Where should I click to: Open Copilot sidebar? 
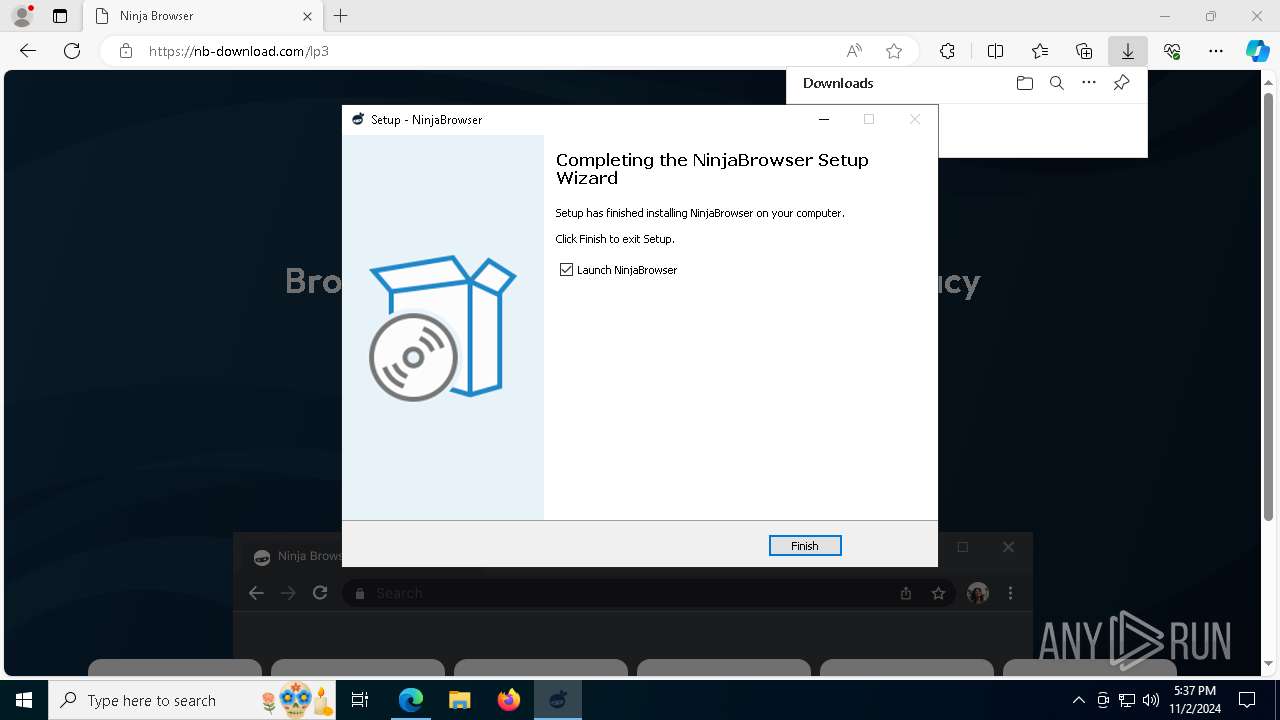(x=1258, y=51)
